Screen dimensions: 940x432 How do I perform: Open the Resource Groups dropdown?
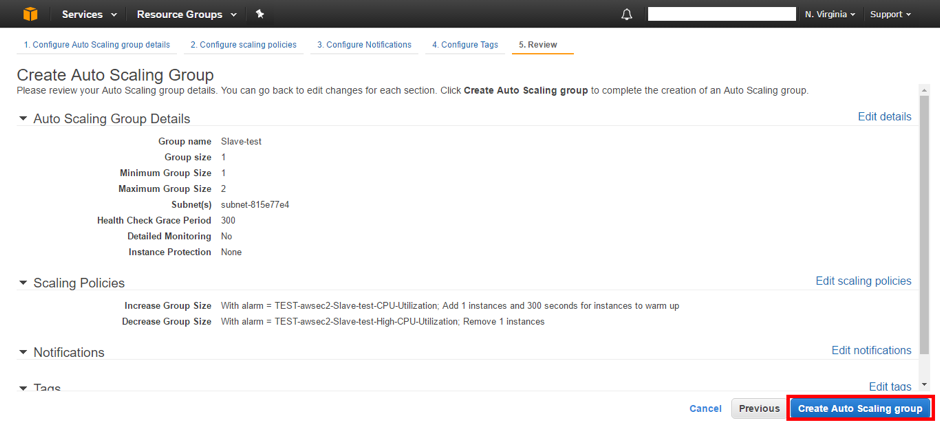[x=187, y=15]
